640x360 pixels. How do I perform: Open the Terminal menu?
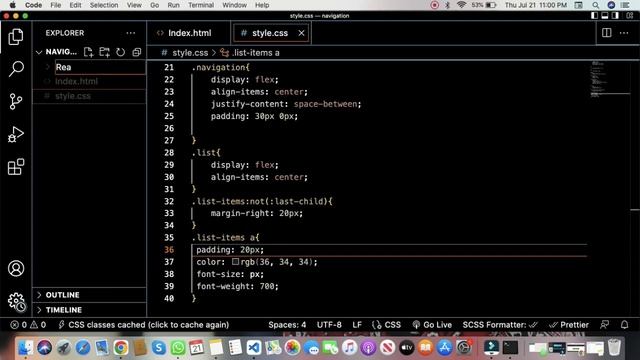(x=201, y=5)
